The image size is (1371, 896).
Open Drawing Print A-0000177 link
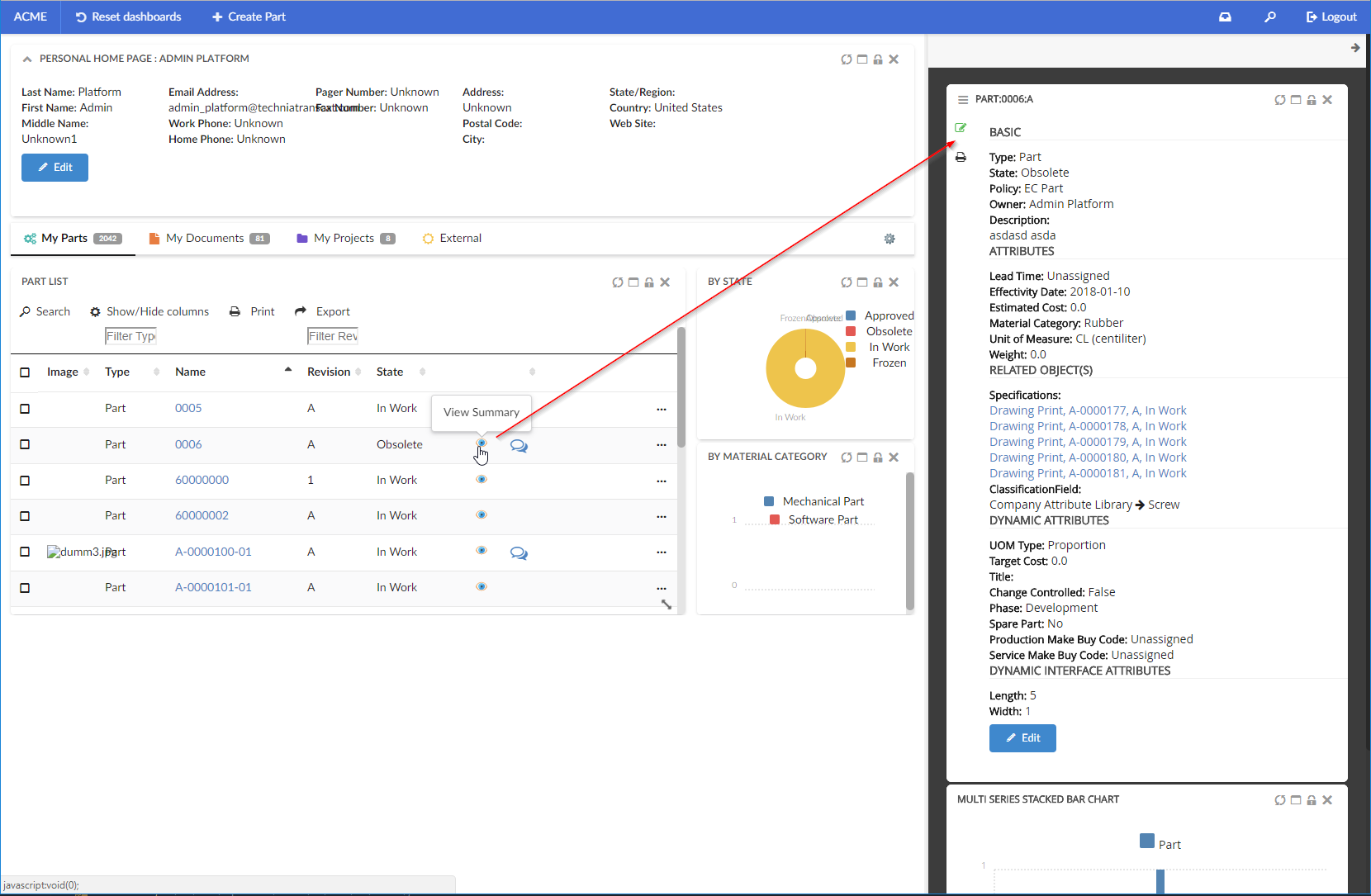click(1087, 410)
